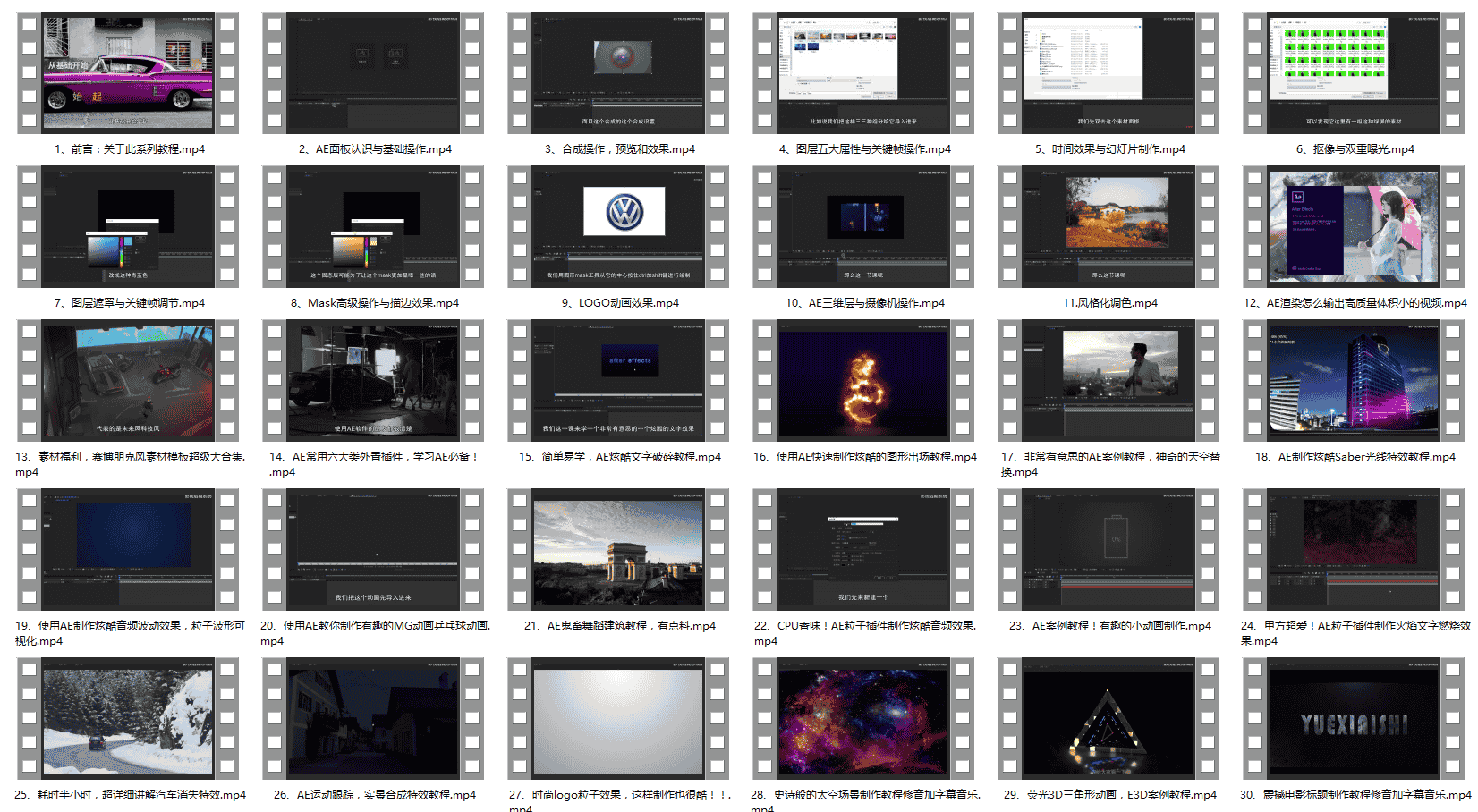Select thumbnail of 4、图层五大属性与关键帧操作.mp4

863,73
